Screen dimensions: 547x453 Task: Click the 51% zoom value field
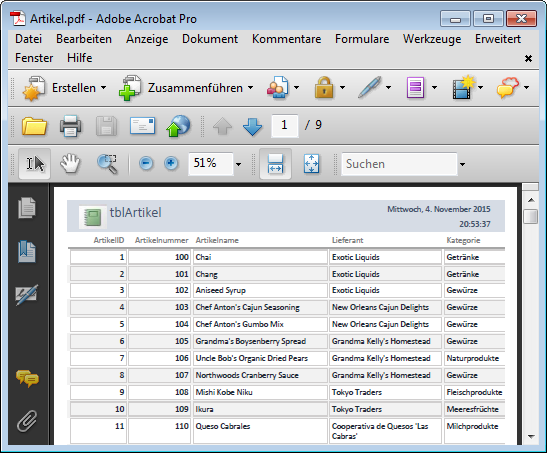pyautogui.click(x=211, y=164)
